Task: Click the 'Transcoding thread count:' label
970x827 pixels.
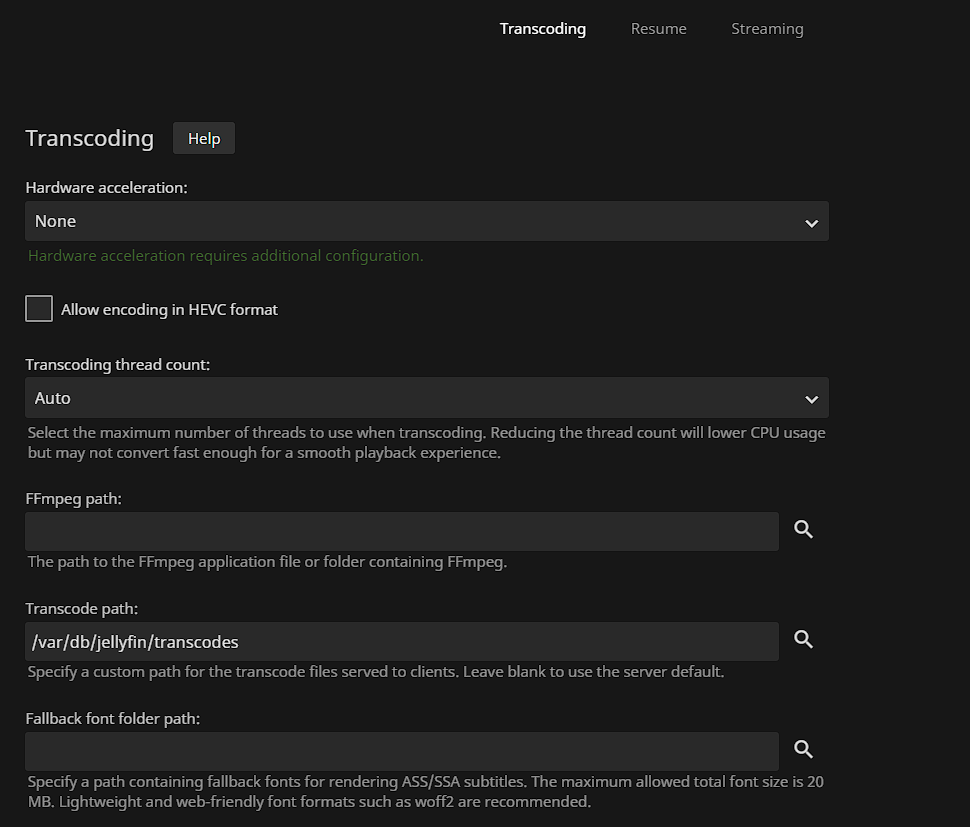Action: click(x=117, y=365)
